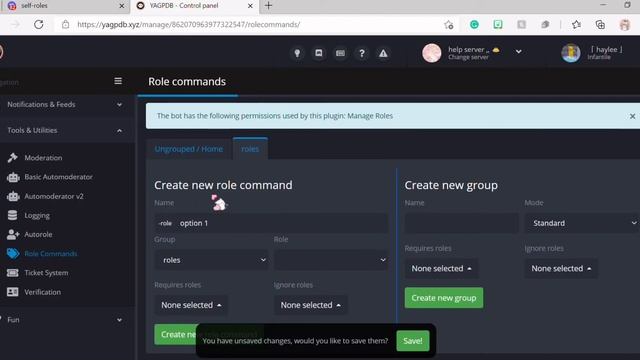Open a new browser tab with plus button
The image size is (640, 360).
268,6
